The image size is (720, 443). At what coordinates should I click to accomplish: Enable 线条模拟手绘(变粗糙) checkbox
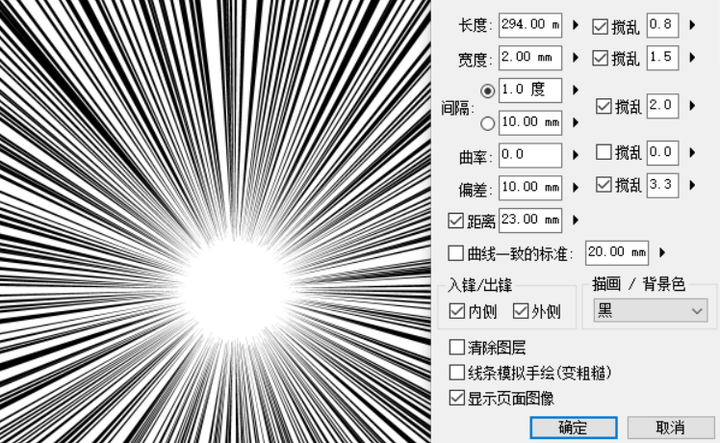point(456,372)
